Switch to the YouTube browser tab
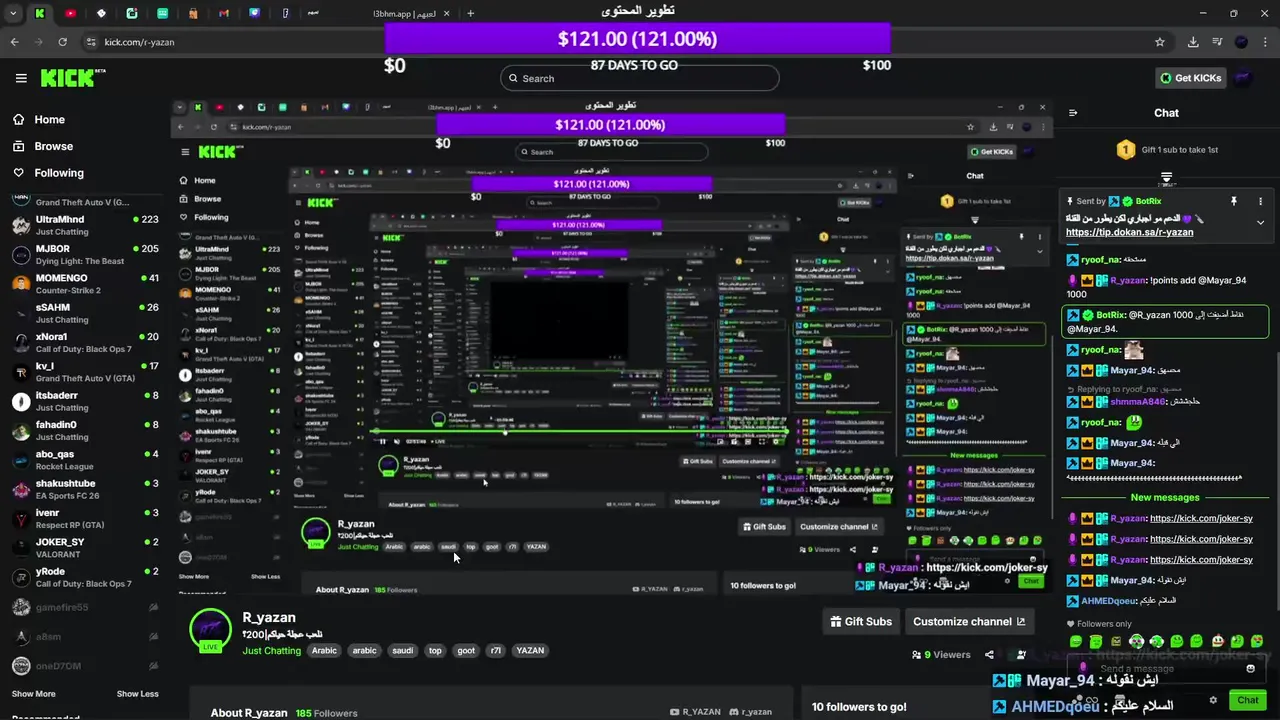The width and height of the screenshot is (1280, 720). (x=70, y=13)
